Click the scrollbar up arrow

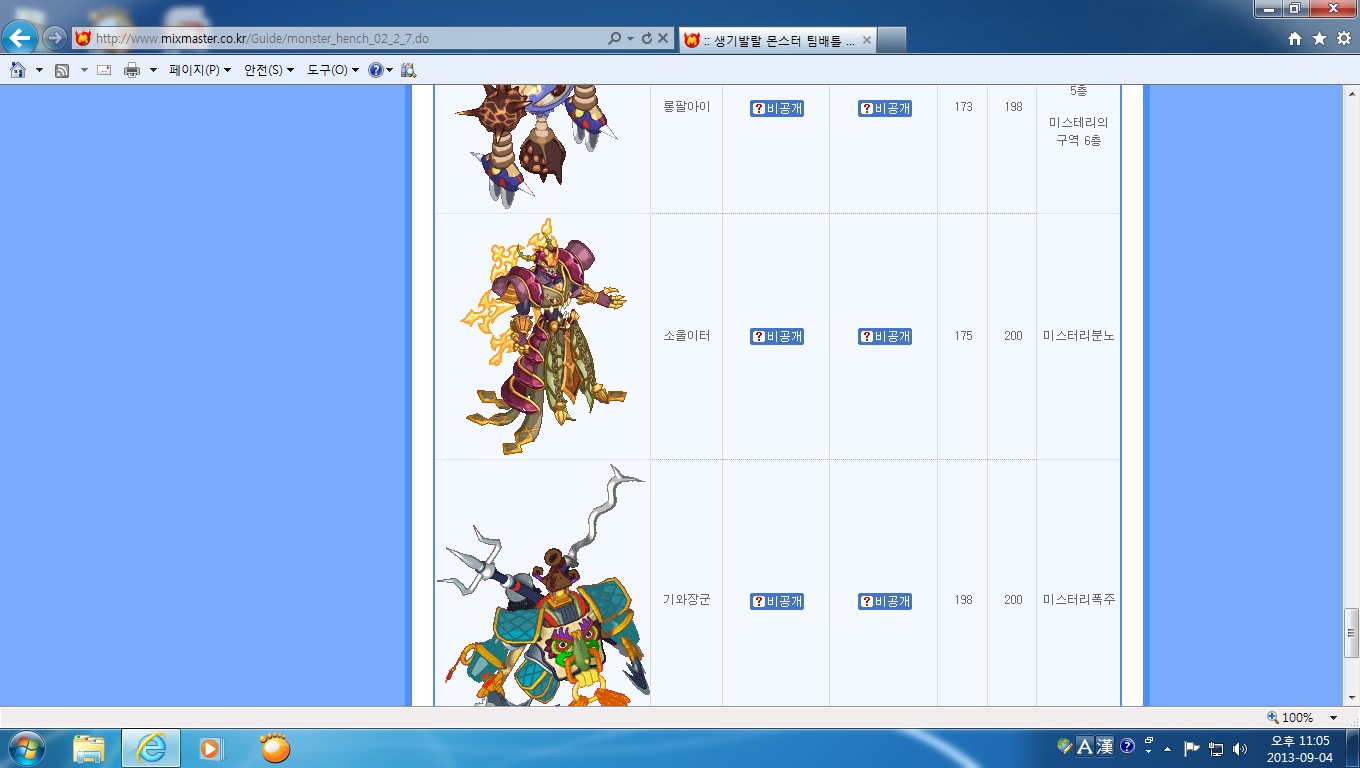pyautogui.click(x=1351, y=93)
